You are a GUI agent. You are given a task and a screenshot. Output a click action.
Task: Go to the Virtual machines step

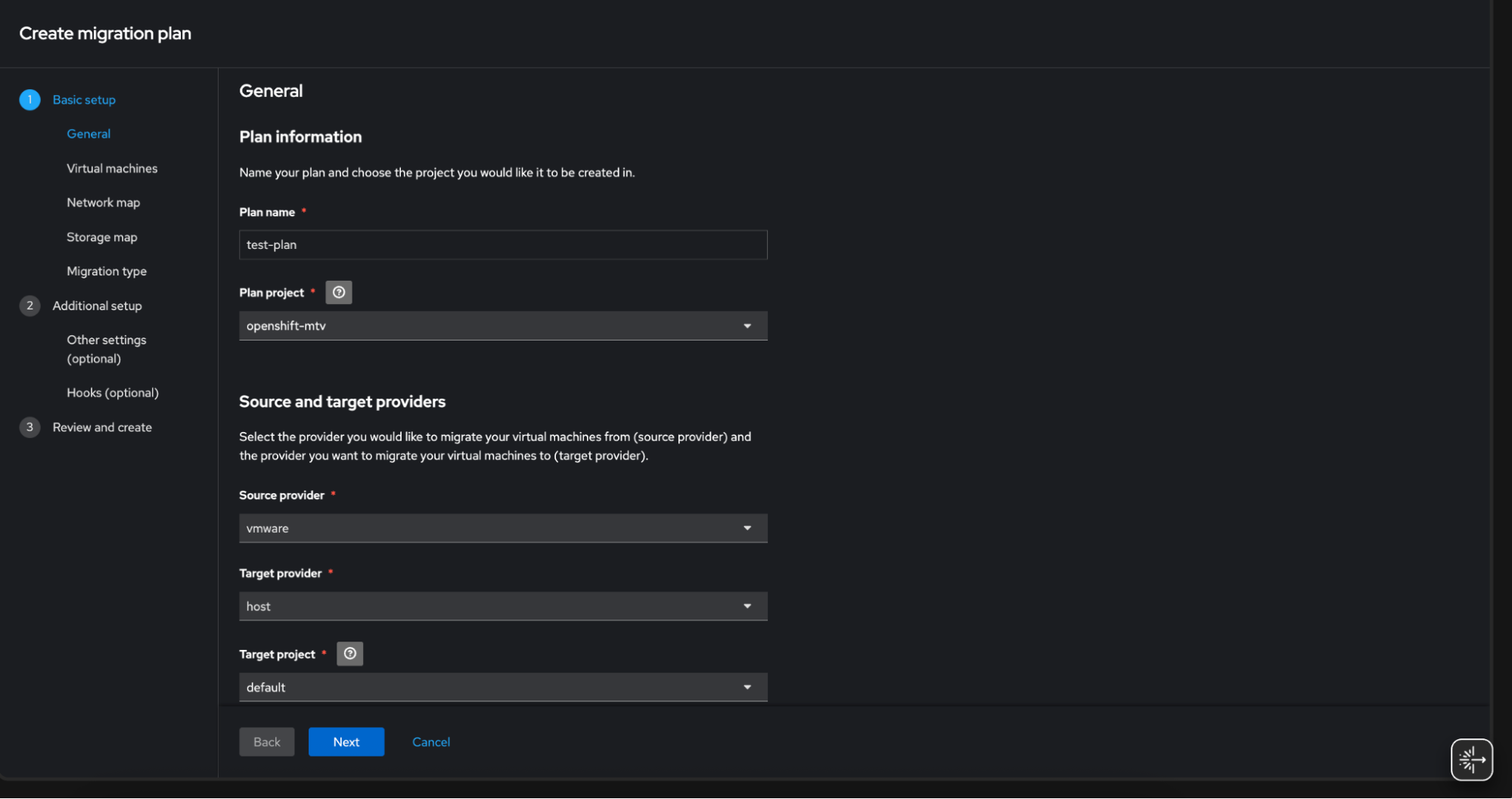tap(112, 169)
